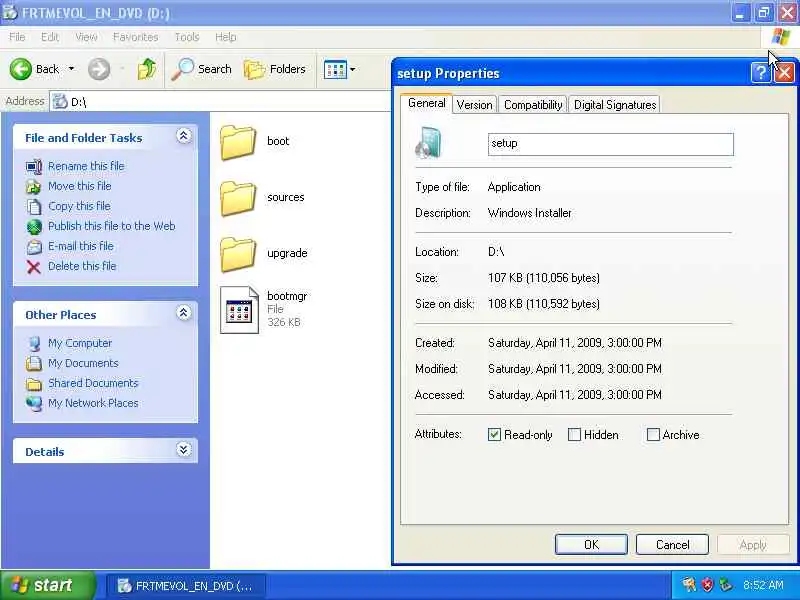The height and width of the screenshot is (600, 800).
Task: Check the Archive attribute
Action: 653,435
